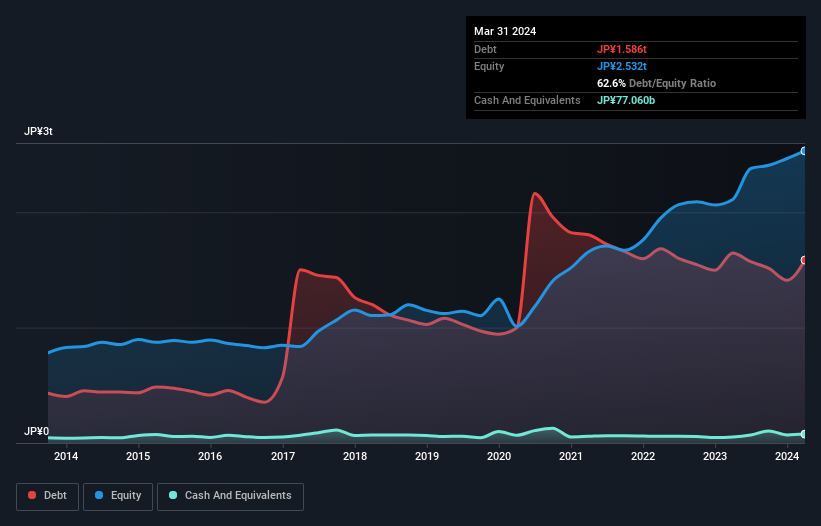Select the Cash endpoint marker at 2024
This screenshot has width=821, height=526.
coord(804,434)
